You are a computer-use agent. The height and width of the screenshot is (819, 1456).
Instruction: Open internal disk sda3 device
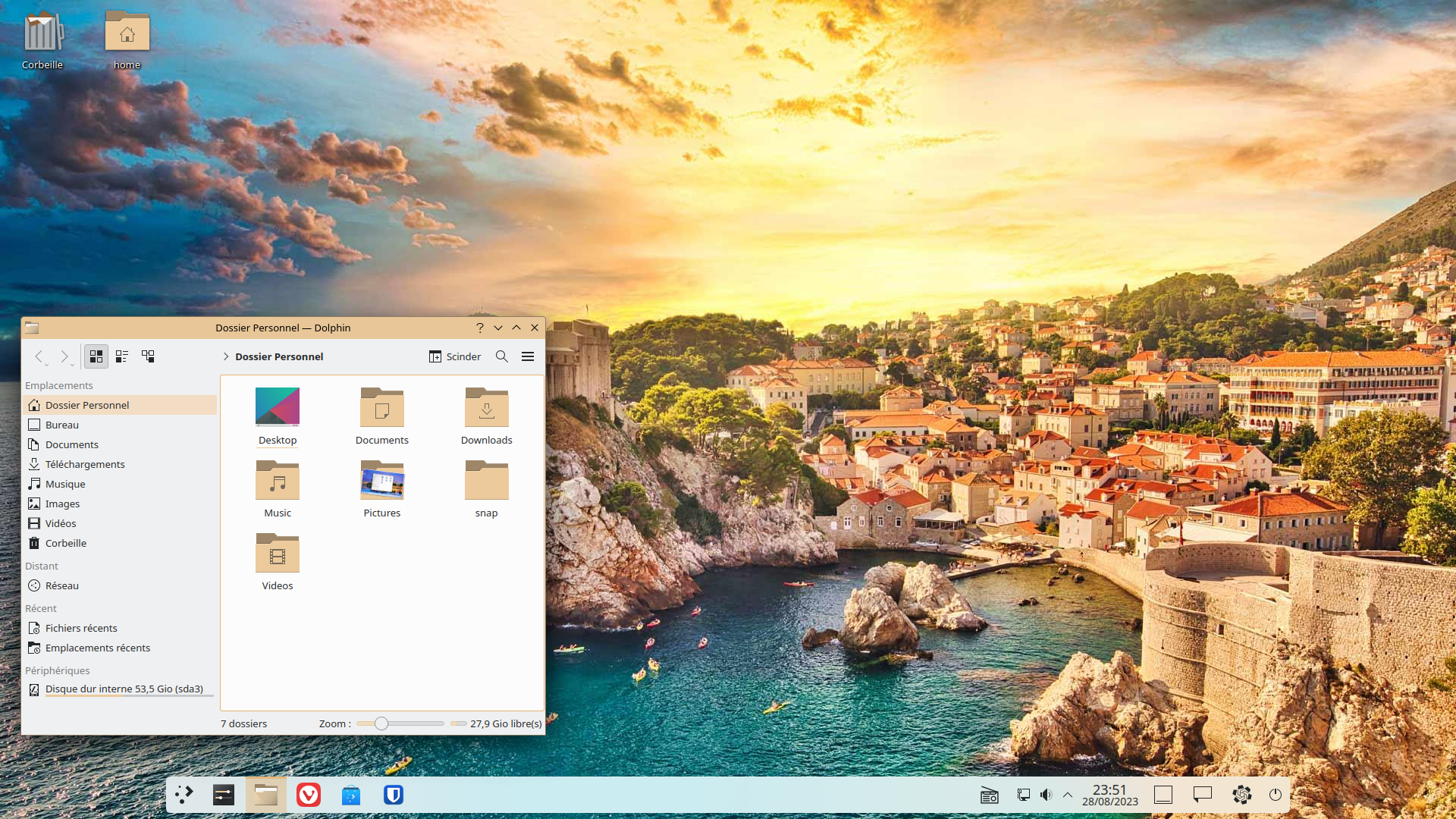click(124, 689)
